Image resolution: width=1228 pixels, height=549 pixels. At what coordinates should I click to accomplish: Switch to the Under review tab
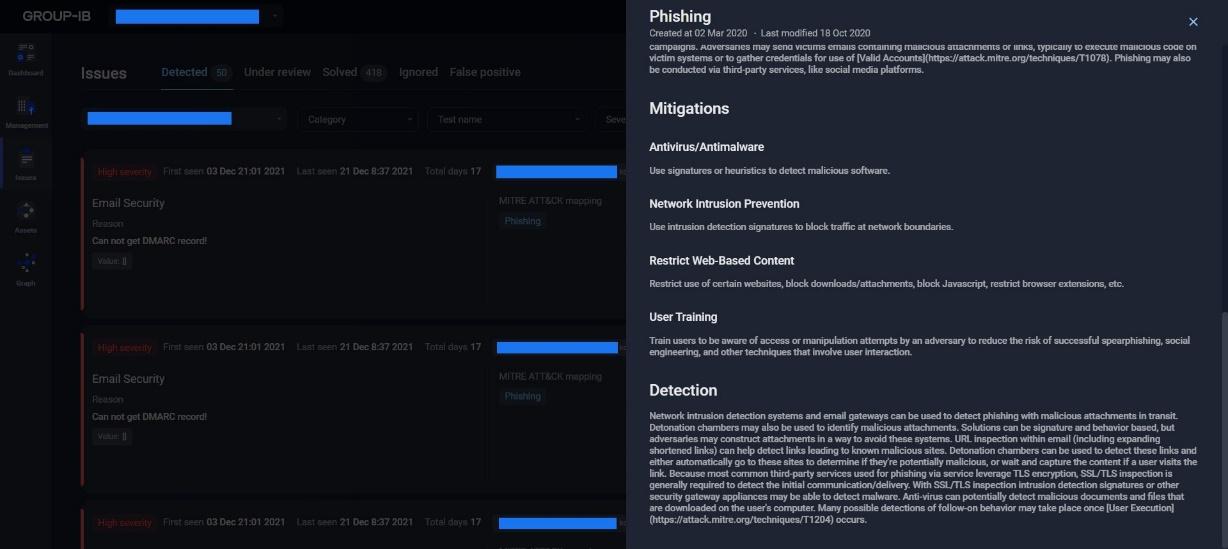coord(277,72)
